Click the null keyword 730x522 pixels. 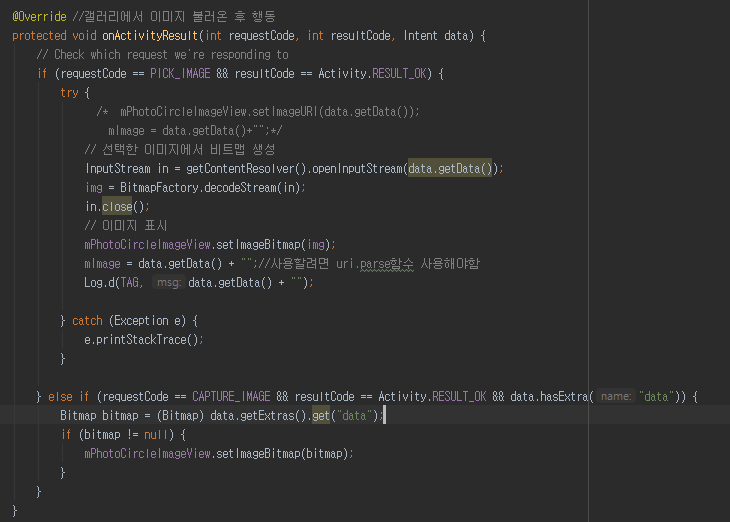pyautogui.click(x=156, y=435)
